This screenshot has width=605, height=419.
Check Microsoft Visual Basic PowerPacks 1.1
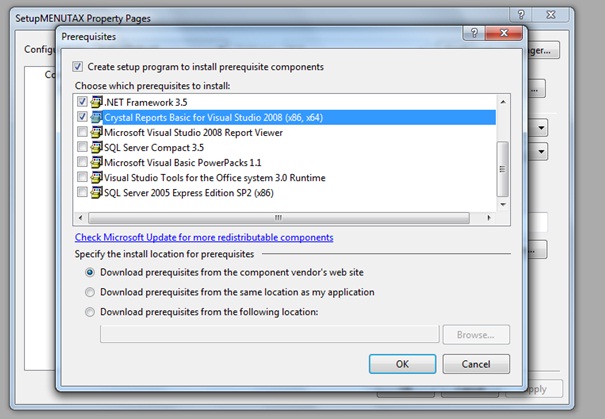pos(82,162)
